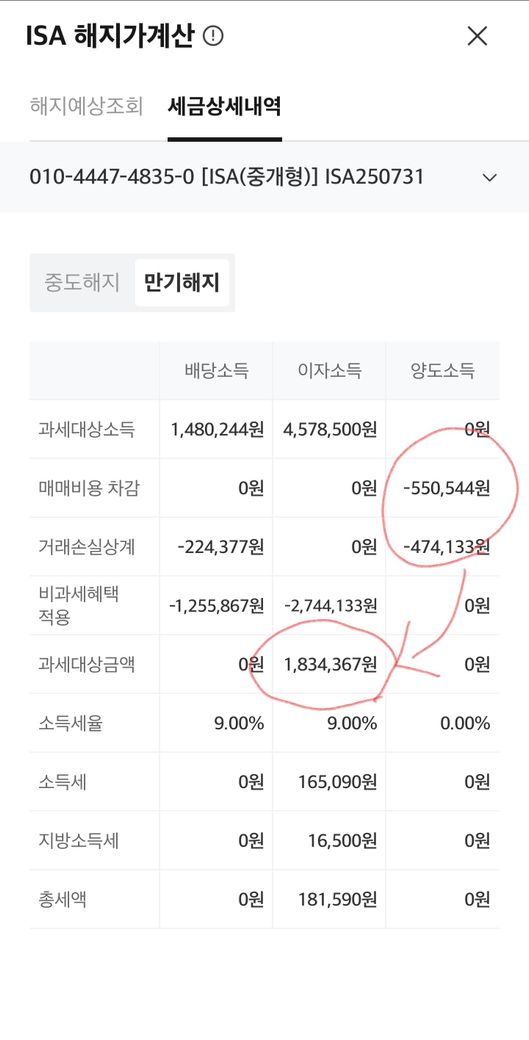Click the -474,133원 거래손실상계 cell
The image size is (529, 1040).
coord(447,547)
